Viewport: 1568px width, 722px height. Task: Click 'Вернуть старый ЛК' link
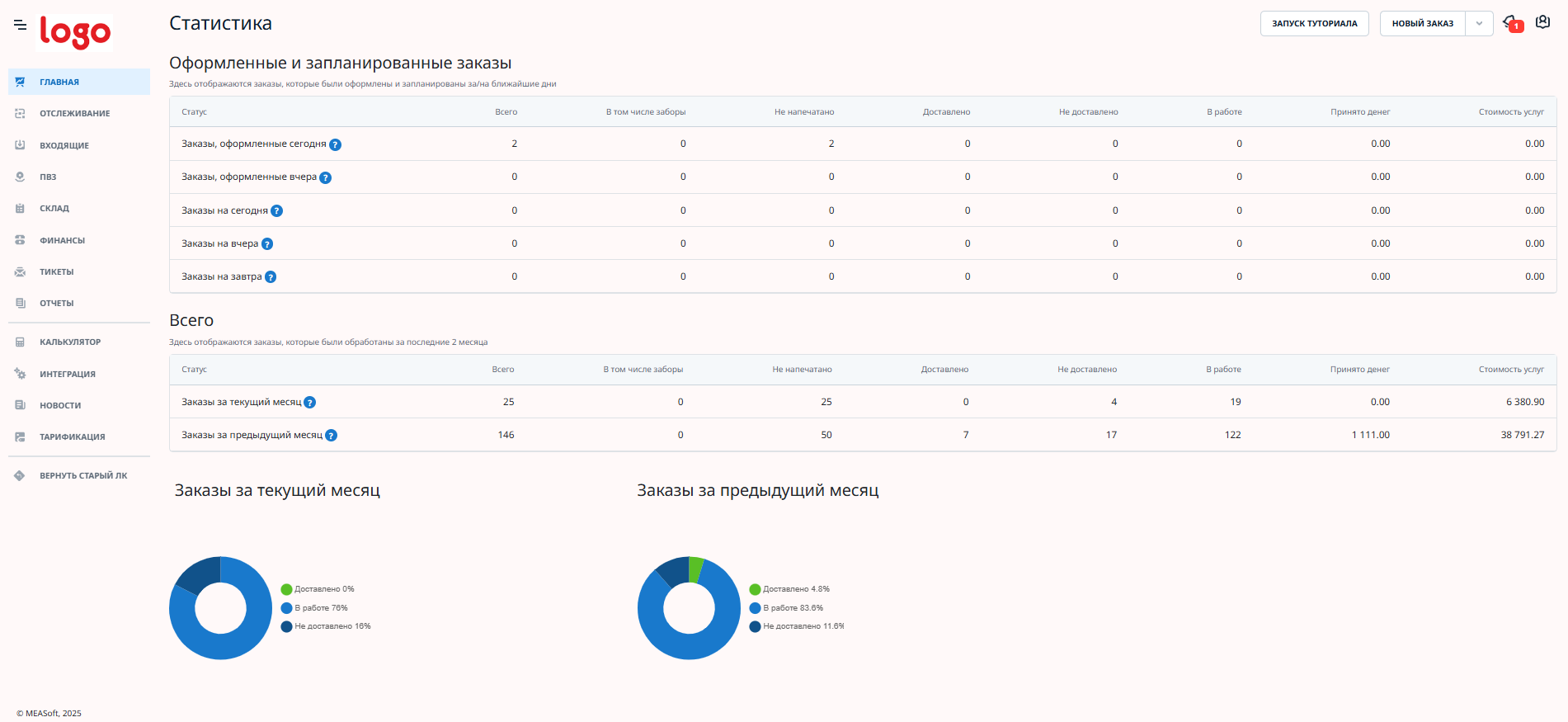coord(82,476)
